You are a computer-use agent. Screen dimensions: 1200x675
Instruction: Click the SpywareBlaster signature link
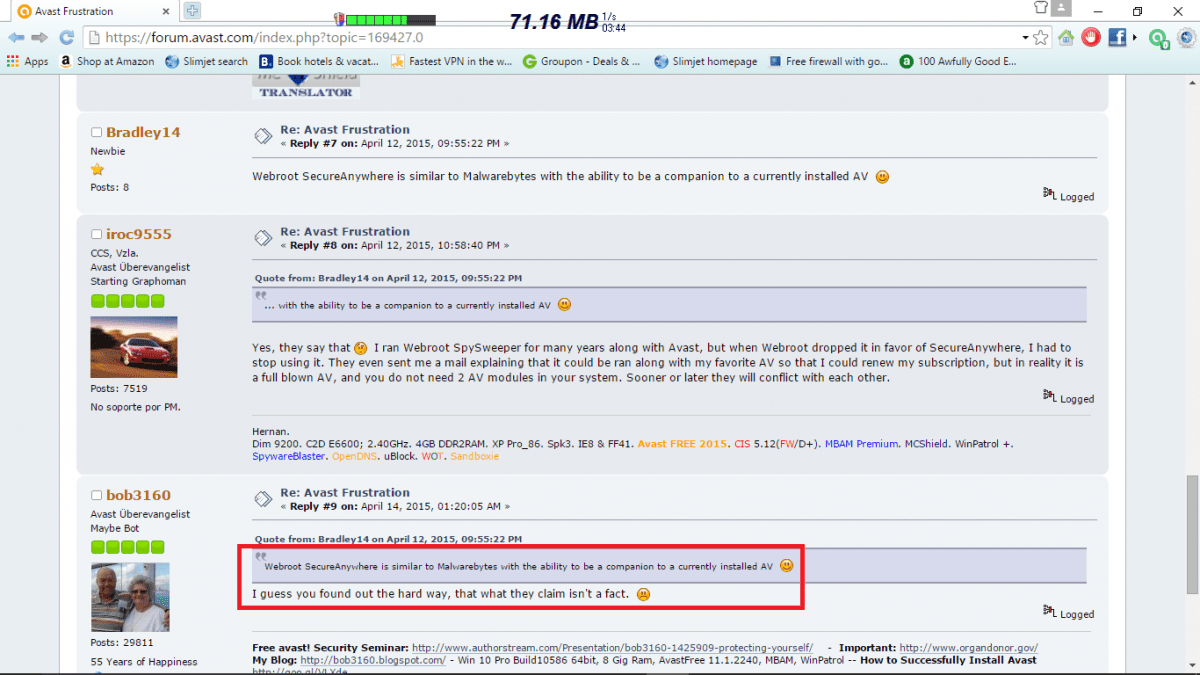tap(289, 456)
